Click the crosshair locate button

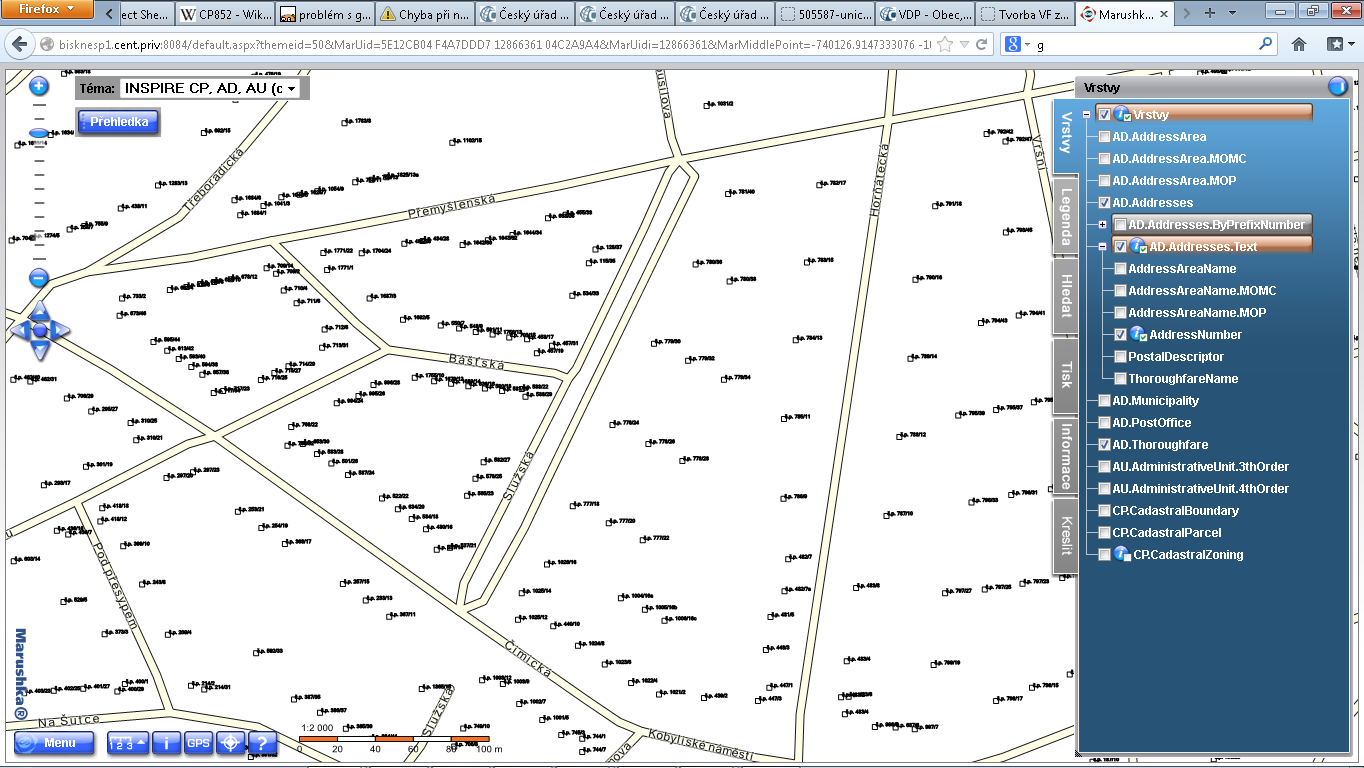click(x=231, y=743)
